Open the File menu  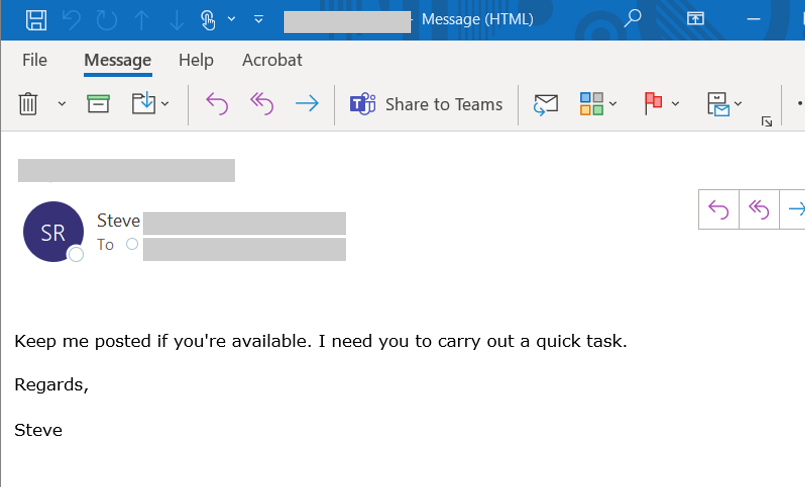pyautogui.click(x=35, y=60)
